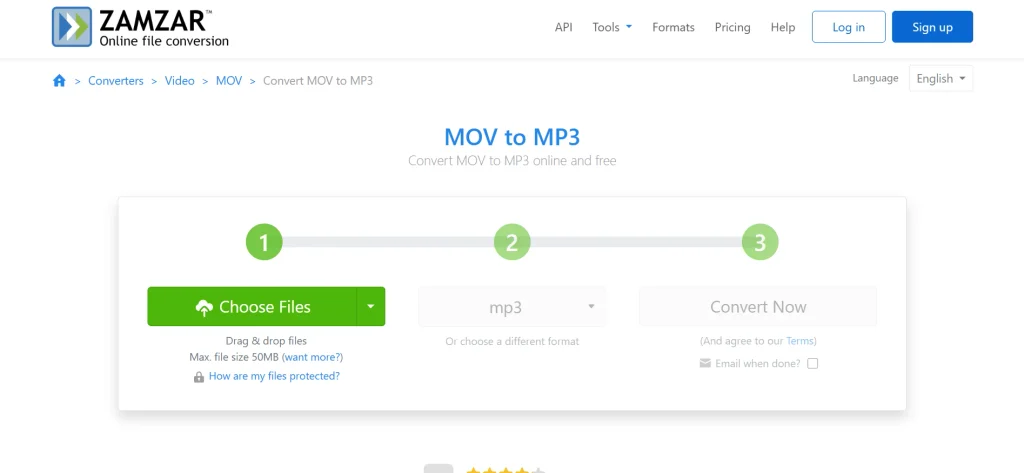Click the Log in button

(x=849, y=27)
